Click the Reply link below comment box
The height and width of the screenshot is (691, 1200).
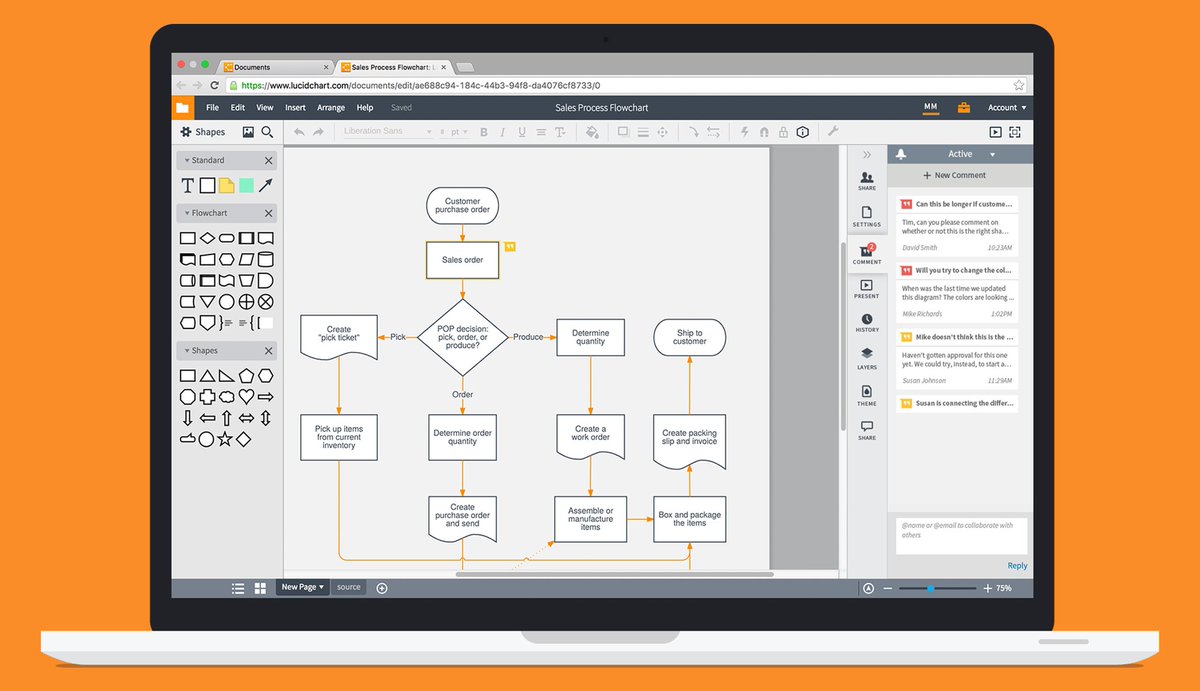[x=1017, y=565]
